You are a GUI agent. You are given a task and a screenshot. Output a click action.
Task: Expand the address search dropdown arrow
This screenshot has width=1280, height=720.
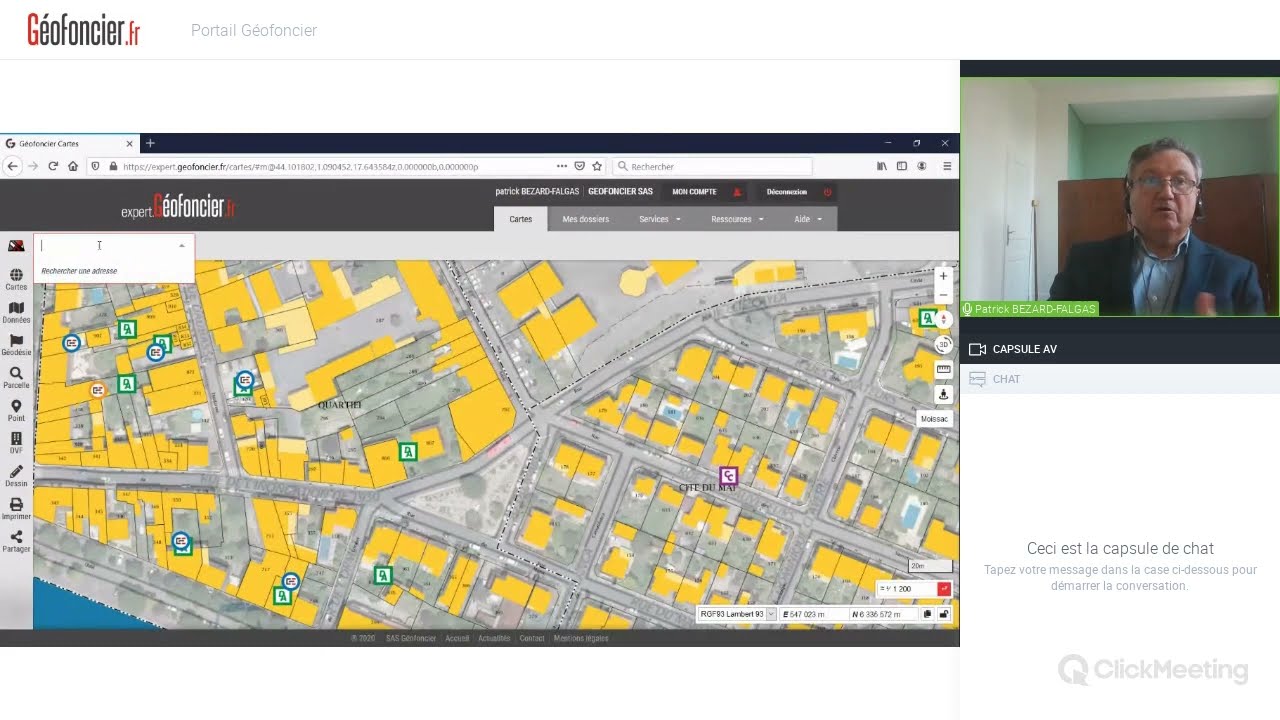click(x=182, y=246)
